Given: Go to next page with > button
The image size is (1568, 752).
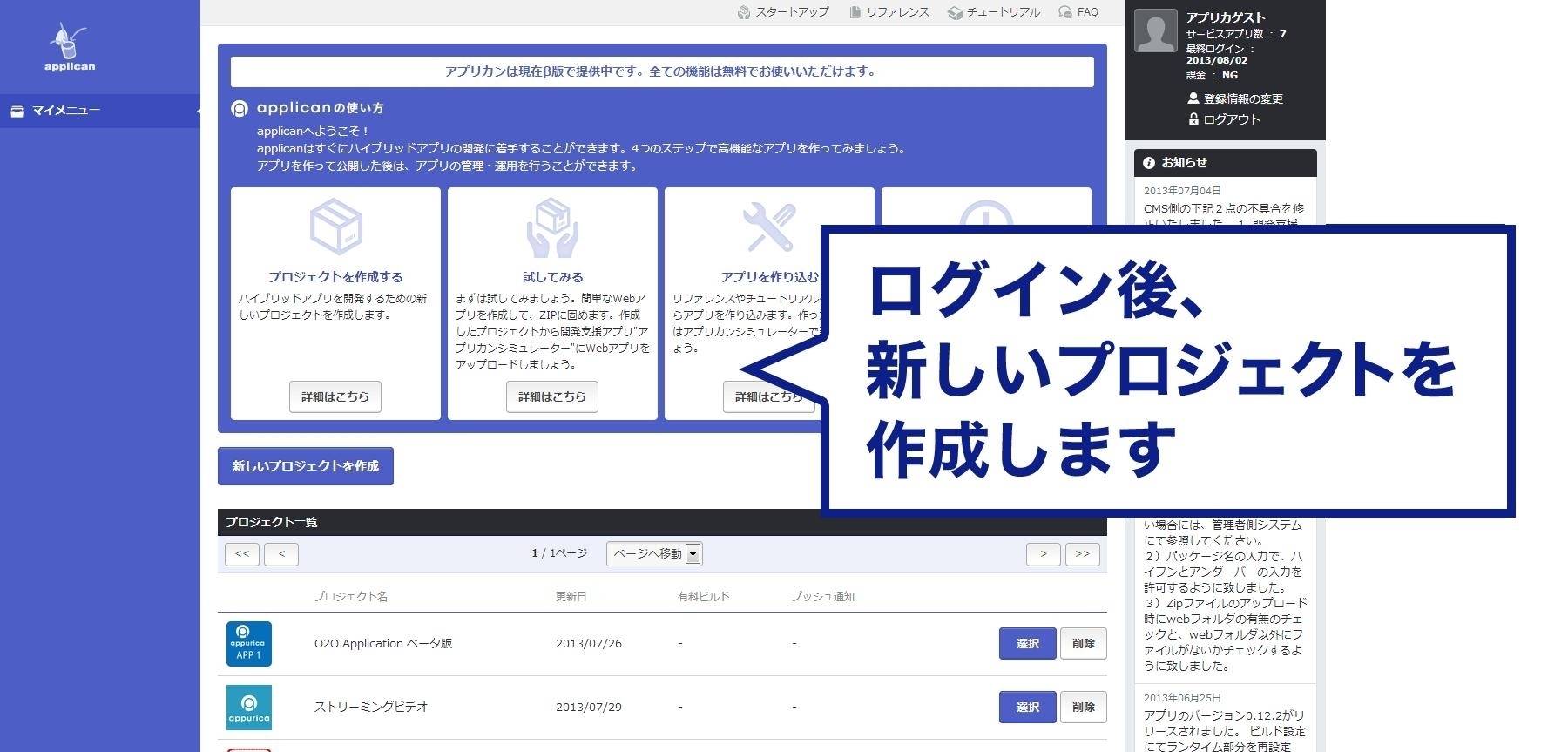Looking at the screenshot, I should (x=1044, y=554).
